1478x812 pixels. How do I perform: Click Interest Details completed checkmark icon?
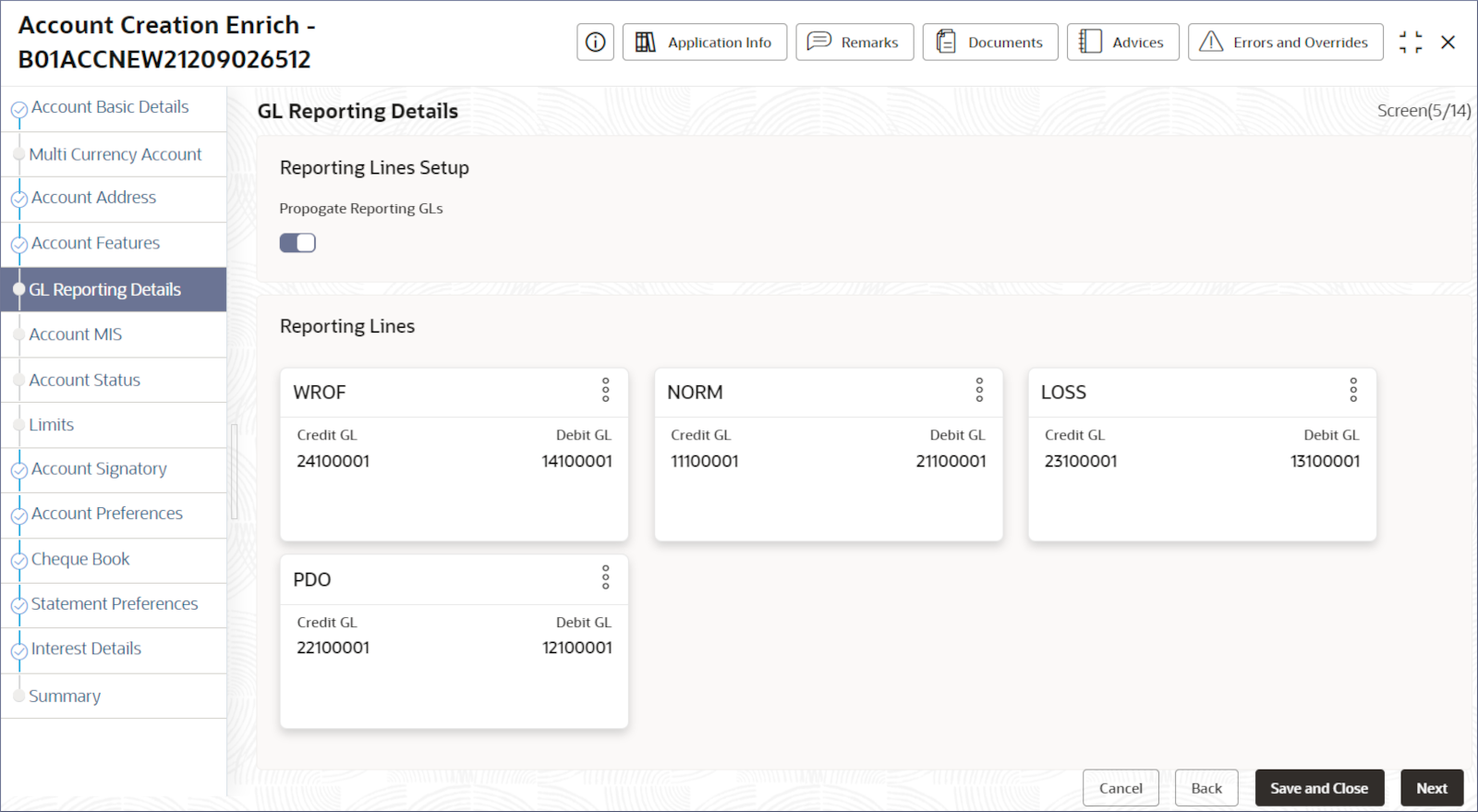[18, 652]
